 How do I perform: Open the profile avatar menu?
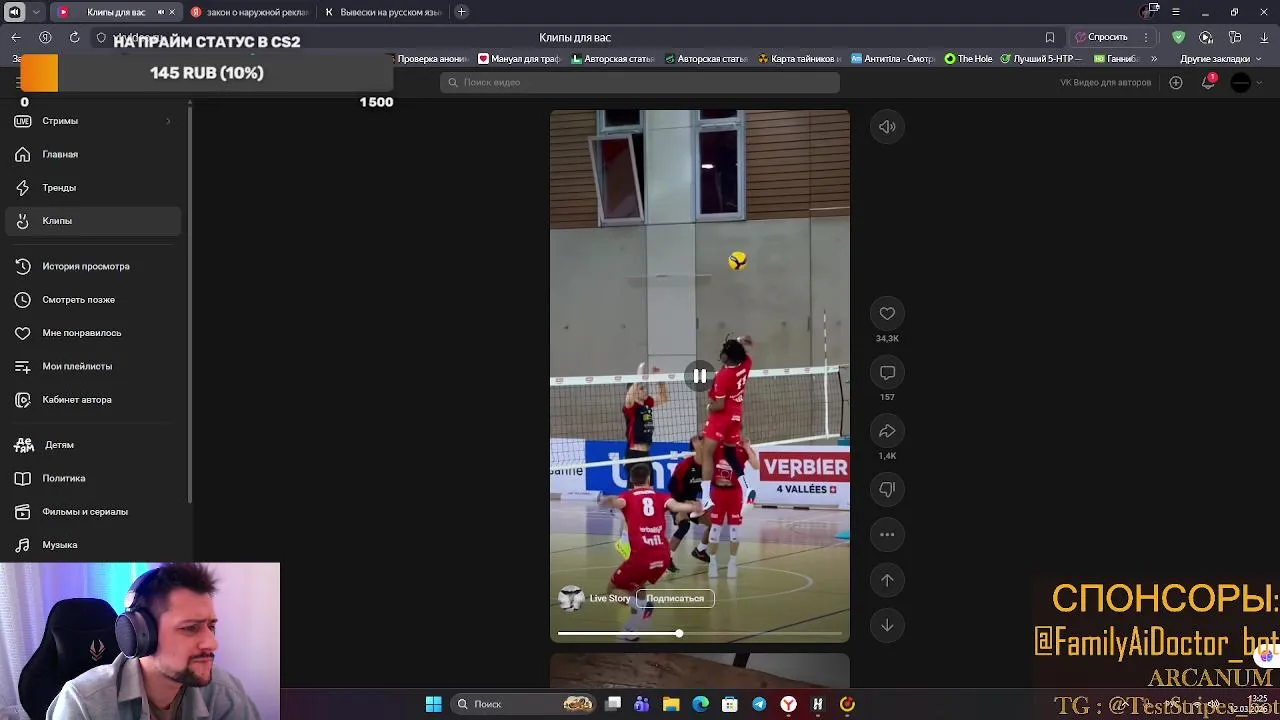point(1241,82)
